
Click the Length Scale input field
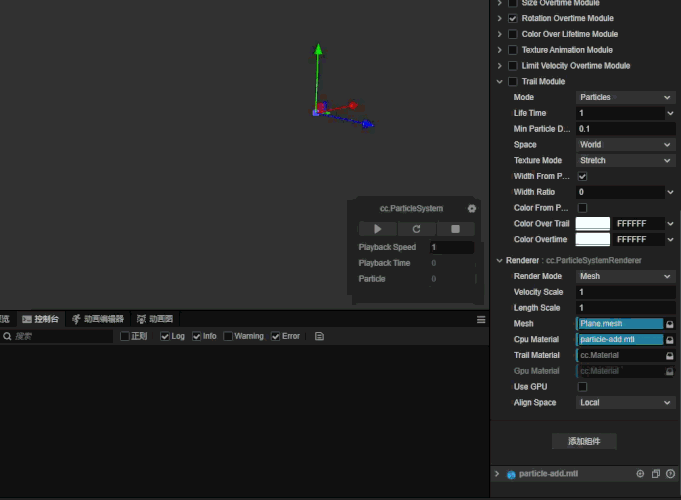pos(625,308)
